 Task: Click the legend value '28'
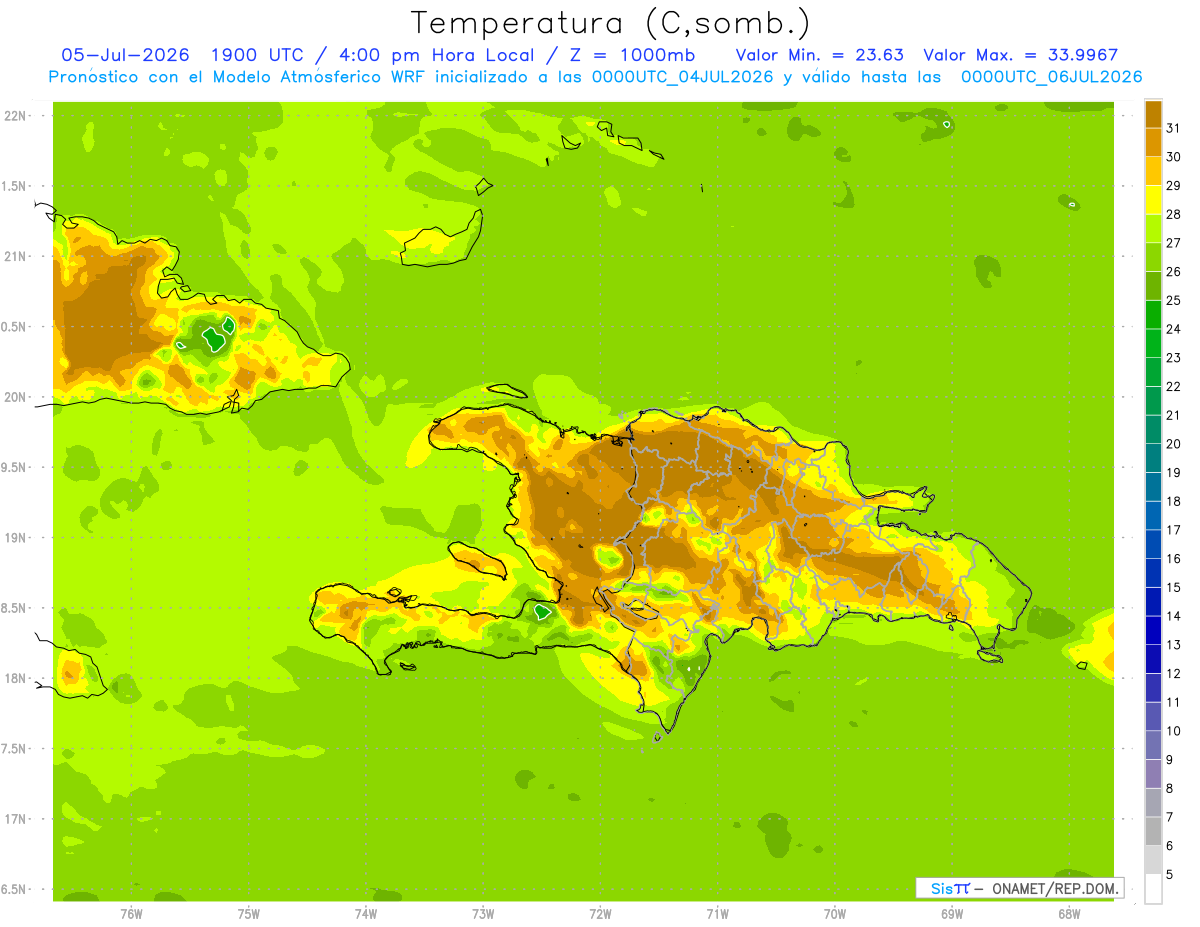coord(1173,214)
